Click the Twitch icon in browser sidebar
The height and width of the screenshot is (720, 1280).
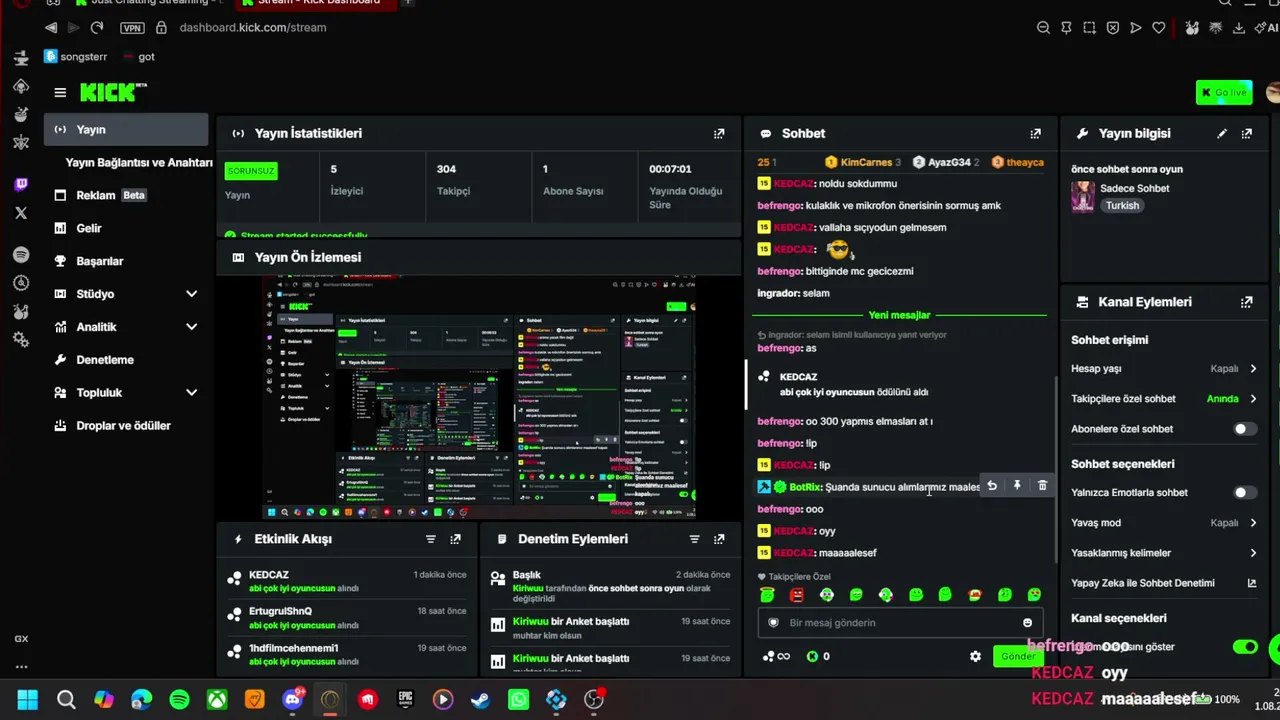[21, 184]
